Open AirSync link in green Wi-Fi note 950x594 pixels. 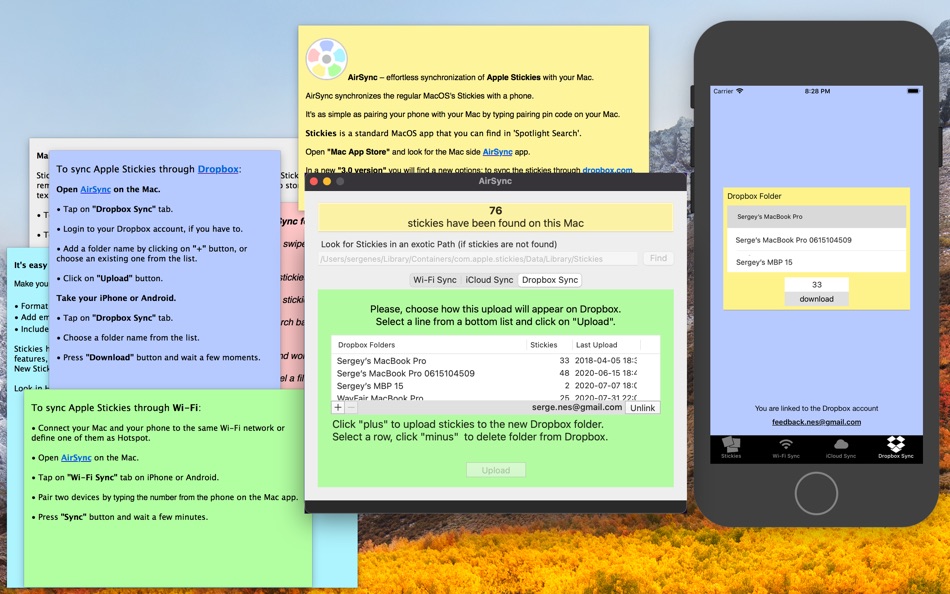tap(76, 458)
